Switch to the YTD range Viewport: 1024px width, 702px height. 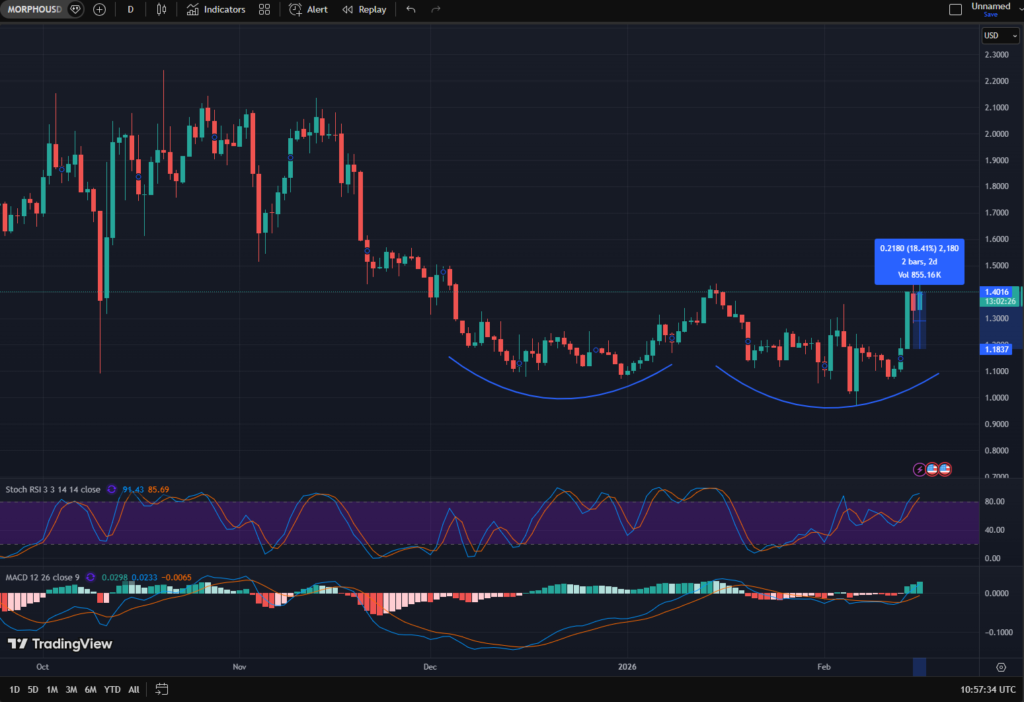point(111,689)
